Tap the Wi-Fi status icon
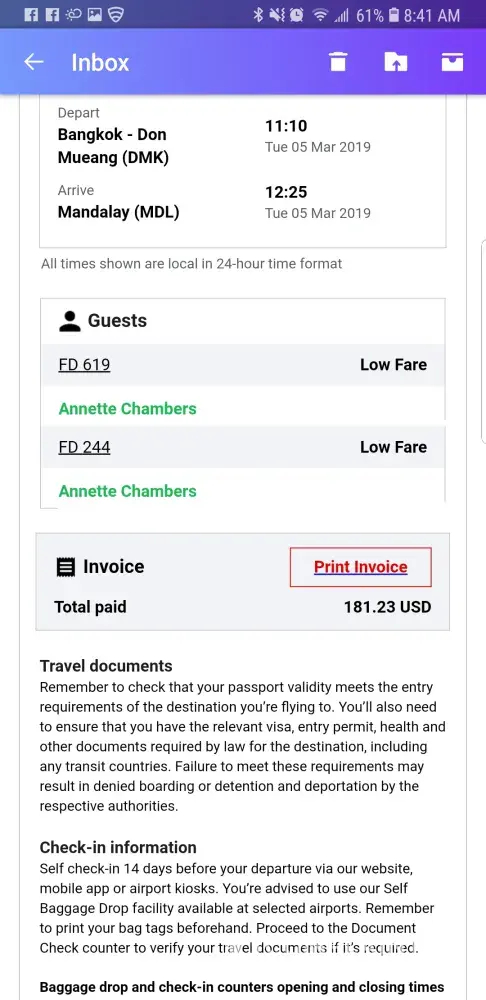This screenshot has width=486, height=1000. pos(320,15)
